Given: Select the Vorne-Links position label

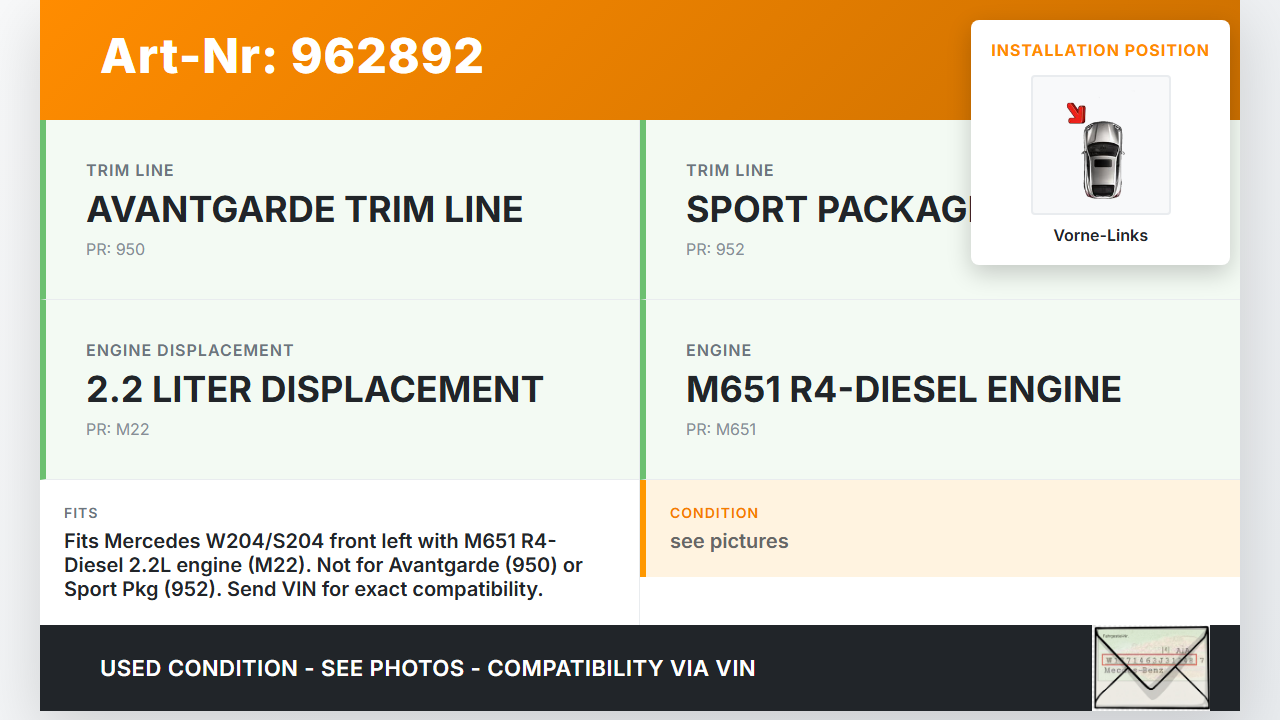Looking at the screenshot, I should [1100, 236].
